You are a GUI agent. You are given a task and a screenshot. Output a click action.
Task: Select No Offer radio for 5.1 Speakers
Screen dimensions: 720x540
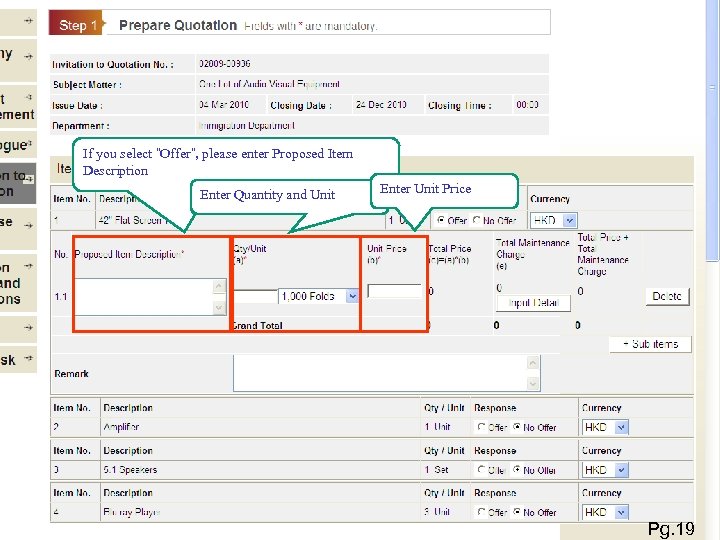tap(517, 470)
